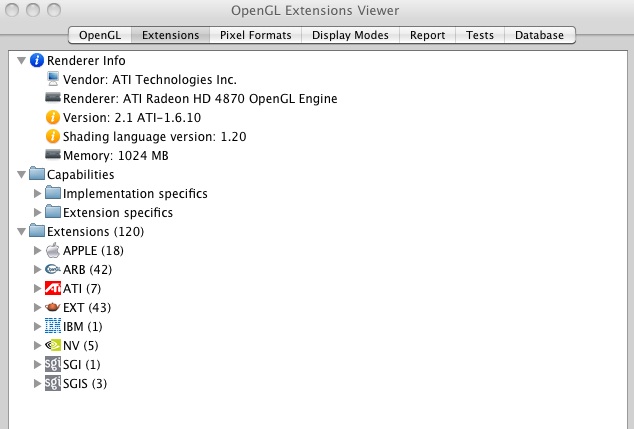Expand the SGI (1) extensions group
634x429 pixels.
pyautogui.click(x=37, y=364)
